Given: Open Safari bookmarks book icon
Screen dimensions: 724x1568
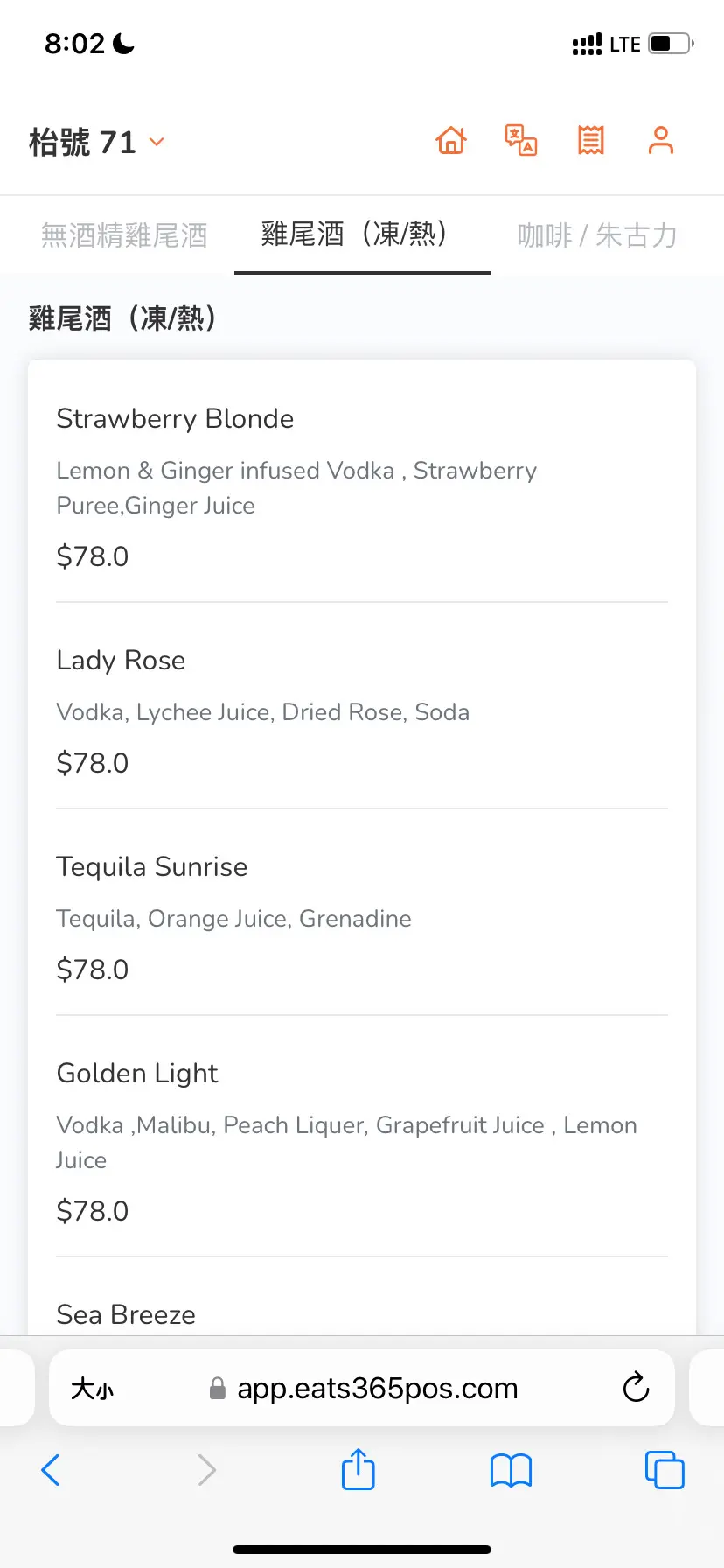Looking at the screenshot, I should (512, 1470).
